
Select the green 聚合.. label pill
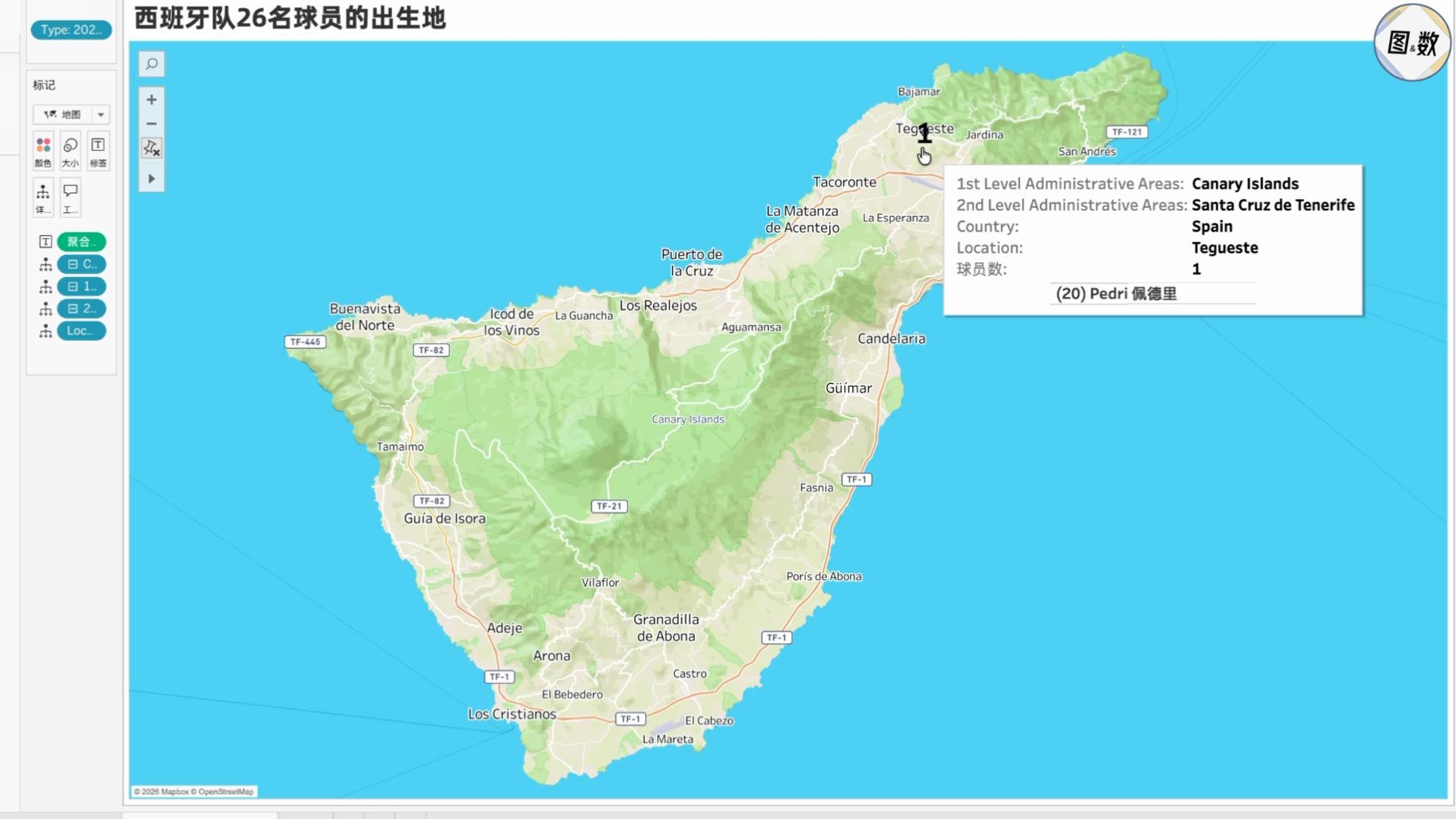click(x=82, y=242)
